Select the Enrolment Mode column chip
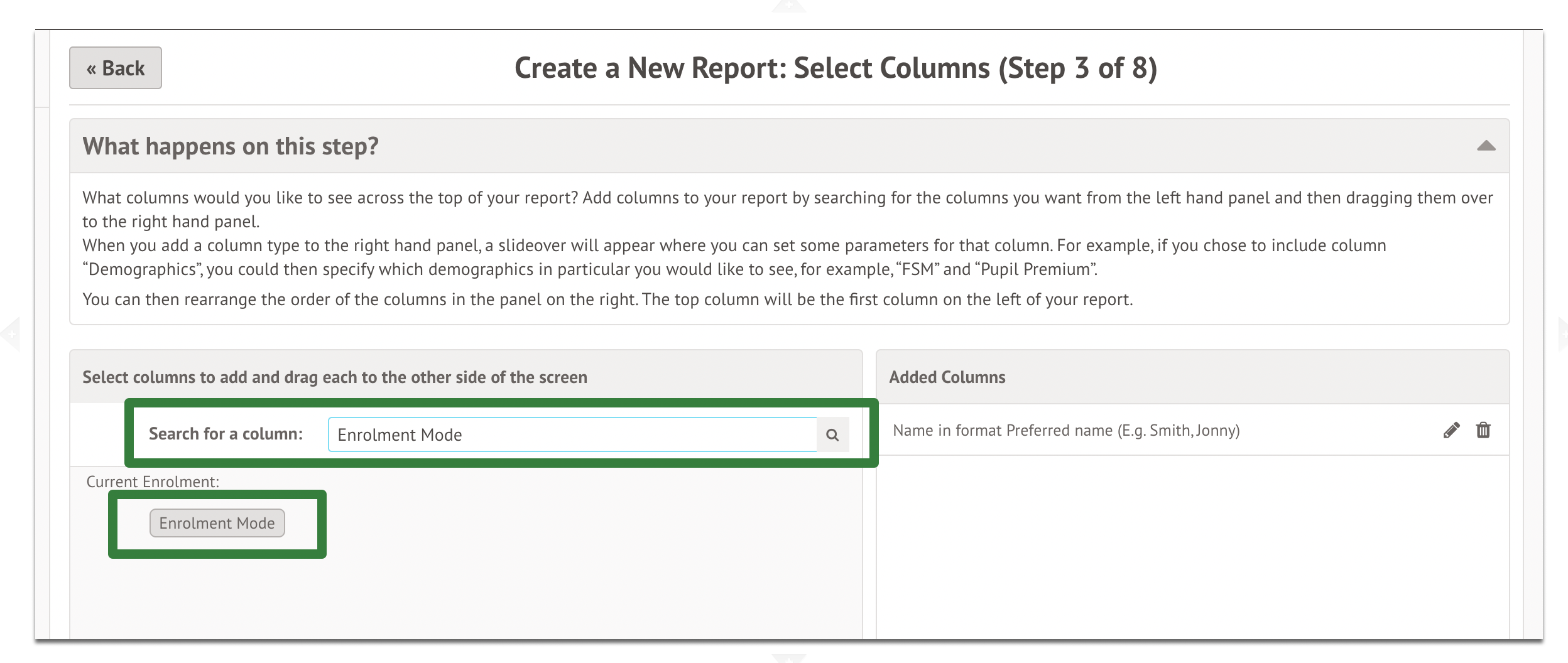This screenshot has width=1568, height=663. [x=217, y=523]
